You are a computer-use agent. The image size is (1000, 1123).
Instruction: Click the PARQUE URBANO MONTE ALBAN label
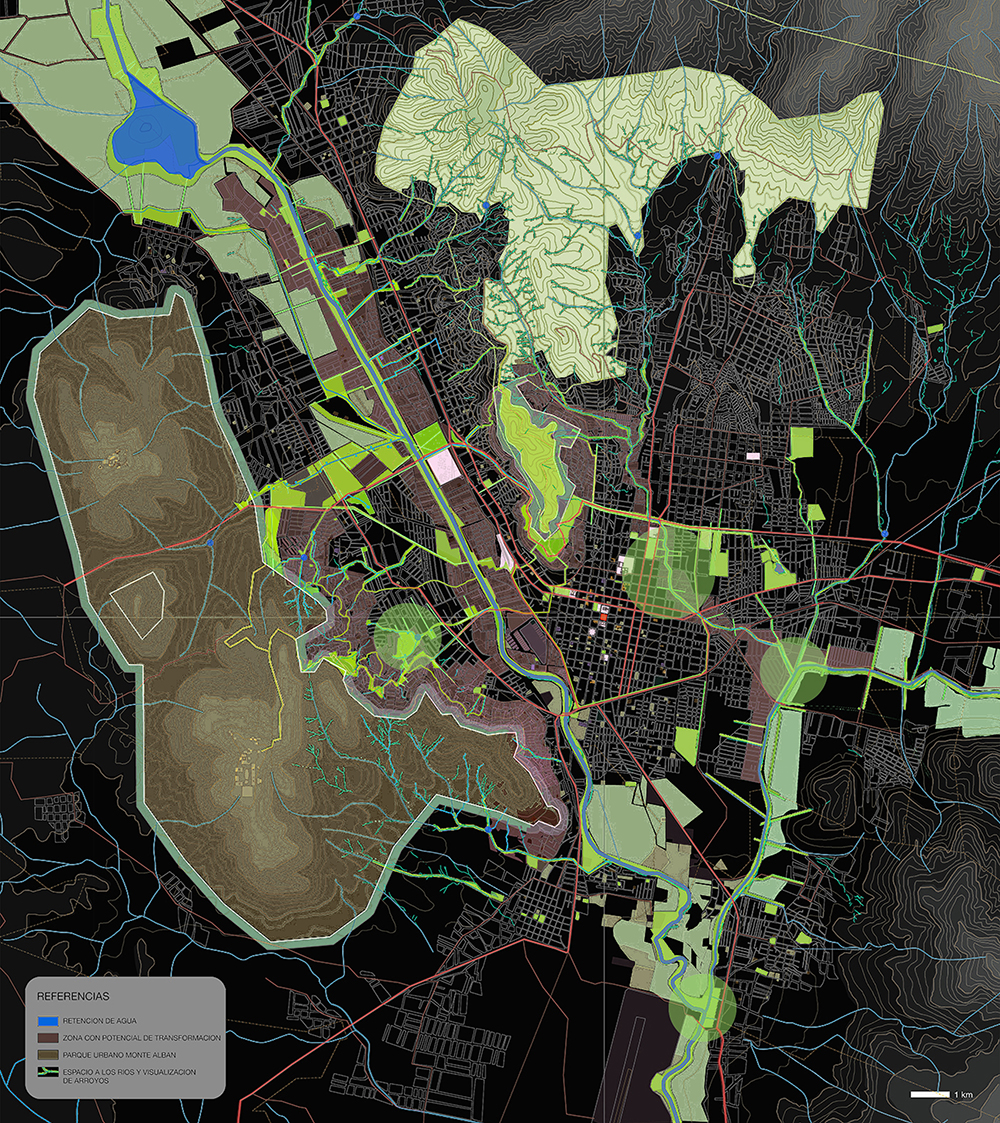pyautogui.click(x=119, y=1055)
